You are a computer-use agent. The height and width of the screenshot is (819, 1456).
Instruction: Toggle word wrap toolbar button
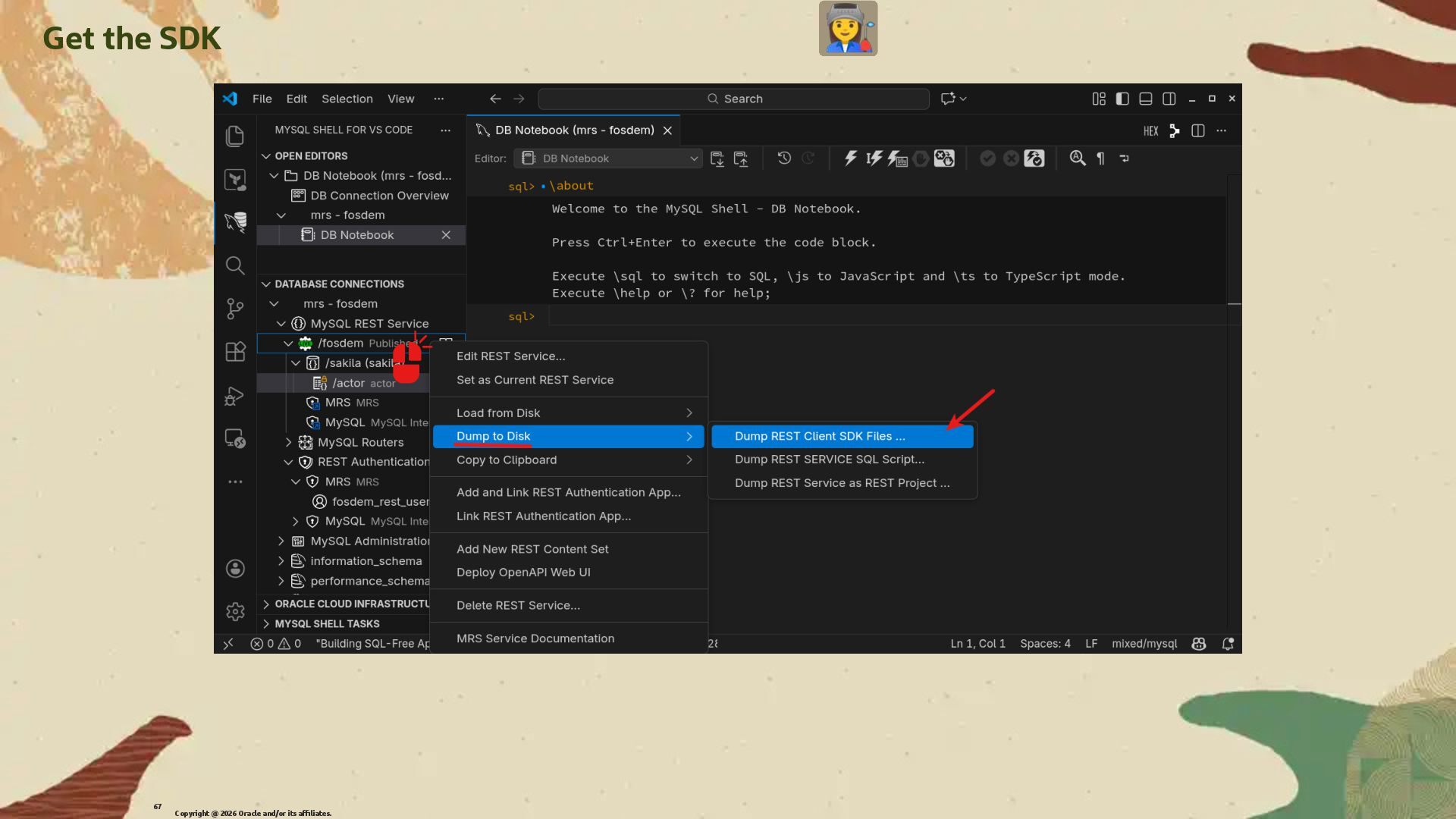coord(1125,158)
